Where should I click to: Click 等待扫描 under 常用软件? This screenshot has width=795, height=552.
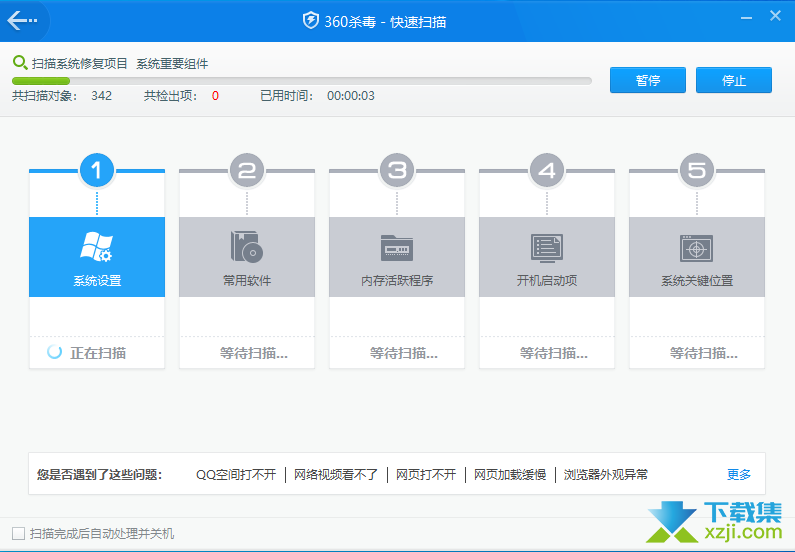(x=254, y=353)
